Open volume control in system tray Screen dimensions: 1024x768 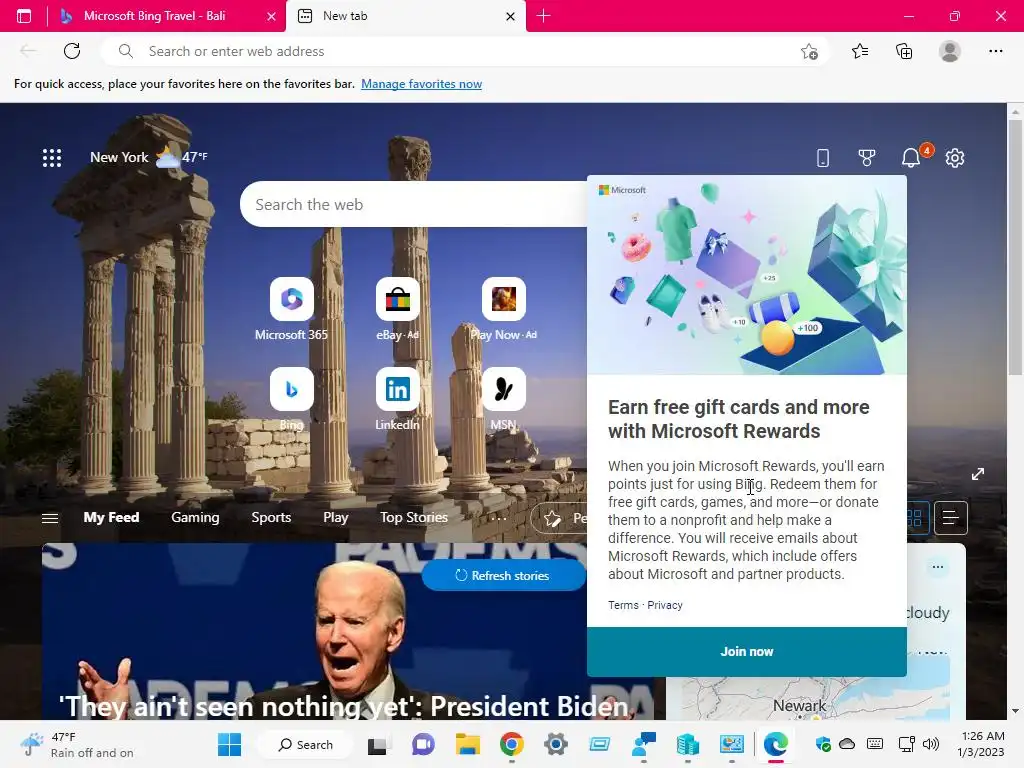click(931, 744)
